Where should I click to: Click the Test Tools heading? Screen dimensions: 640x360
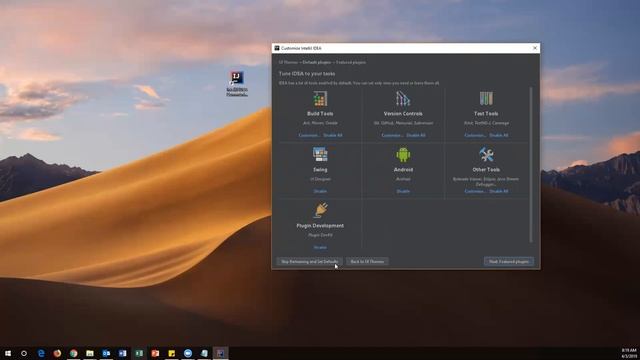coord(486,114)
